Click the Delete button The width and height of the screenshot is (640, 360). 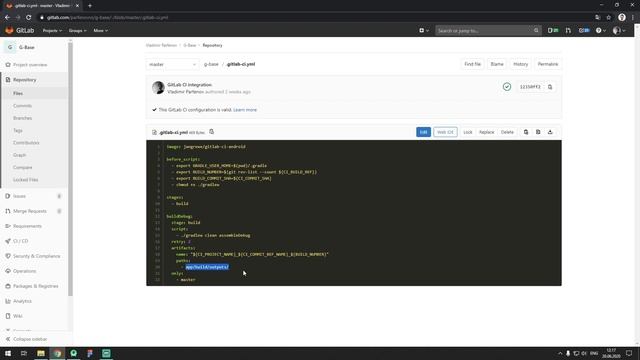click(507, 132)
